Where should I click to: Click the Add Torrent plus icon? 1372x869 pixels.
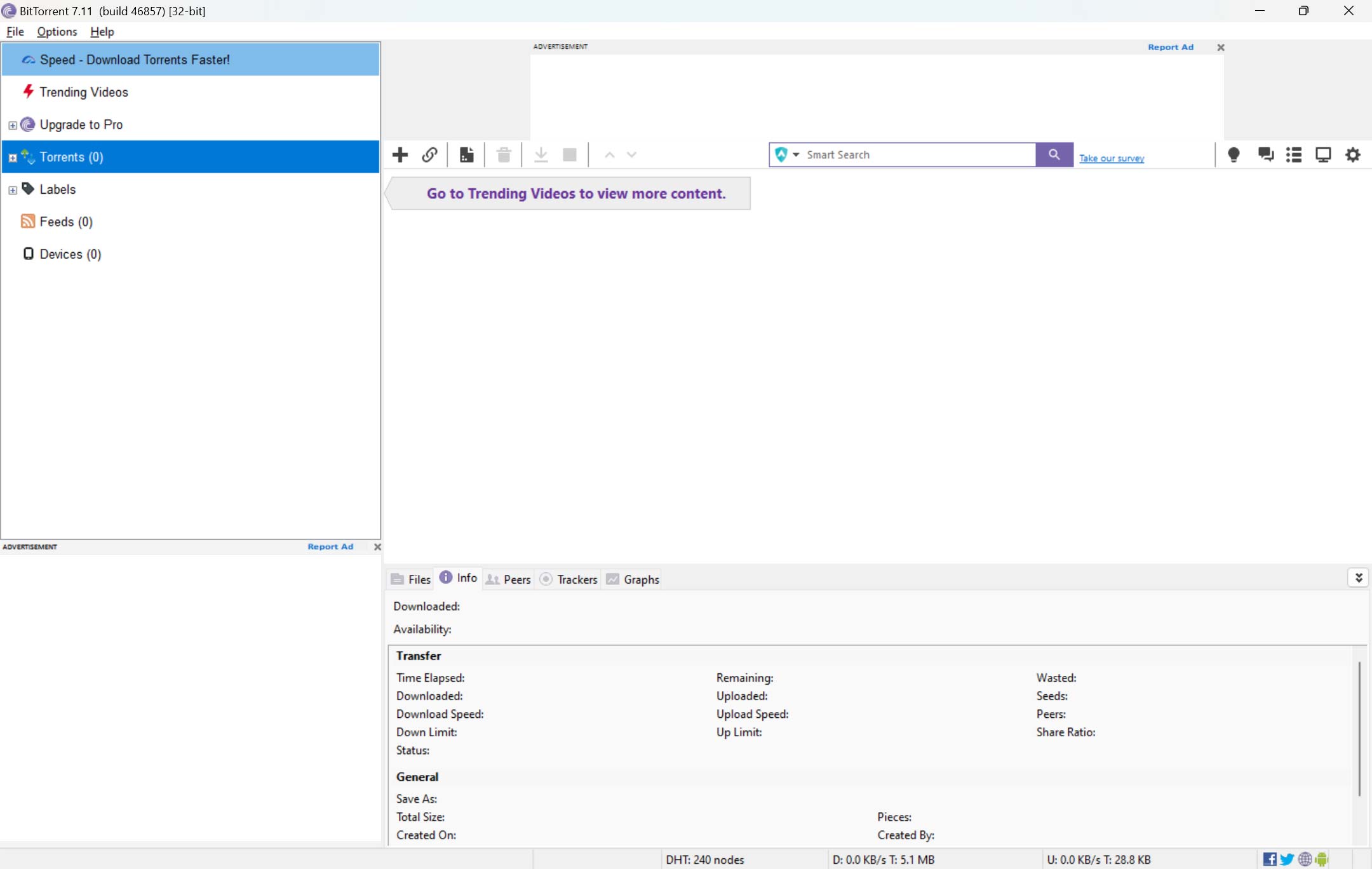pos(400,155)
